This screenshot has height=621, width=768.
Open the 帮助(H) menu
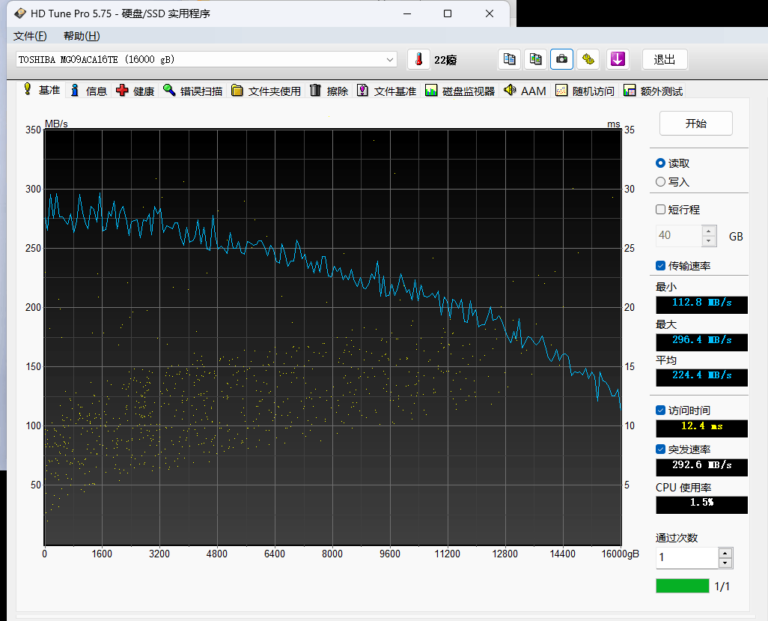point(81,36)
